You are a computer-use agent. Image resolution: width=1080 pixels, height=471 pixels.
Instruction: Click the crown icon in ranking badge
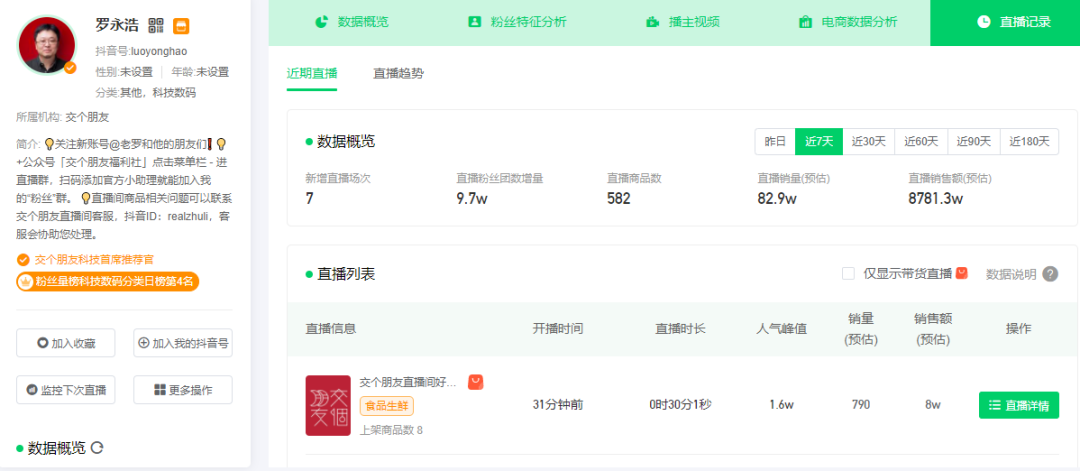[25, 281]
